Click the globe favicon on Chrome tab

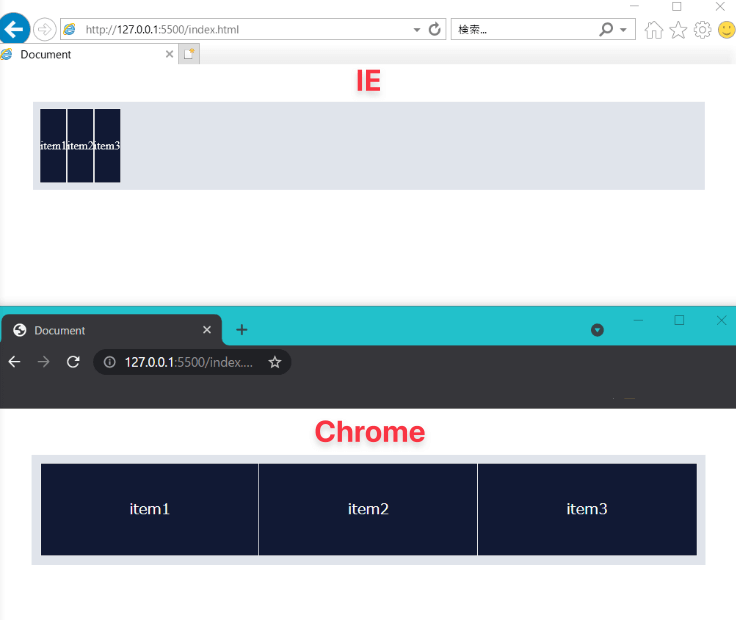20,330
